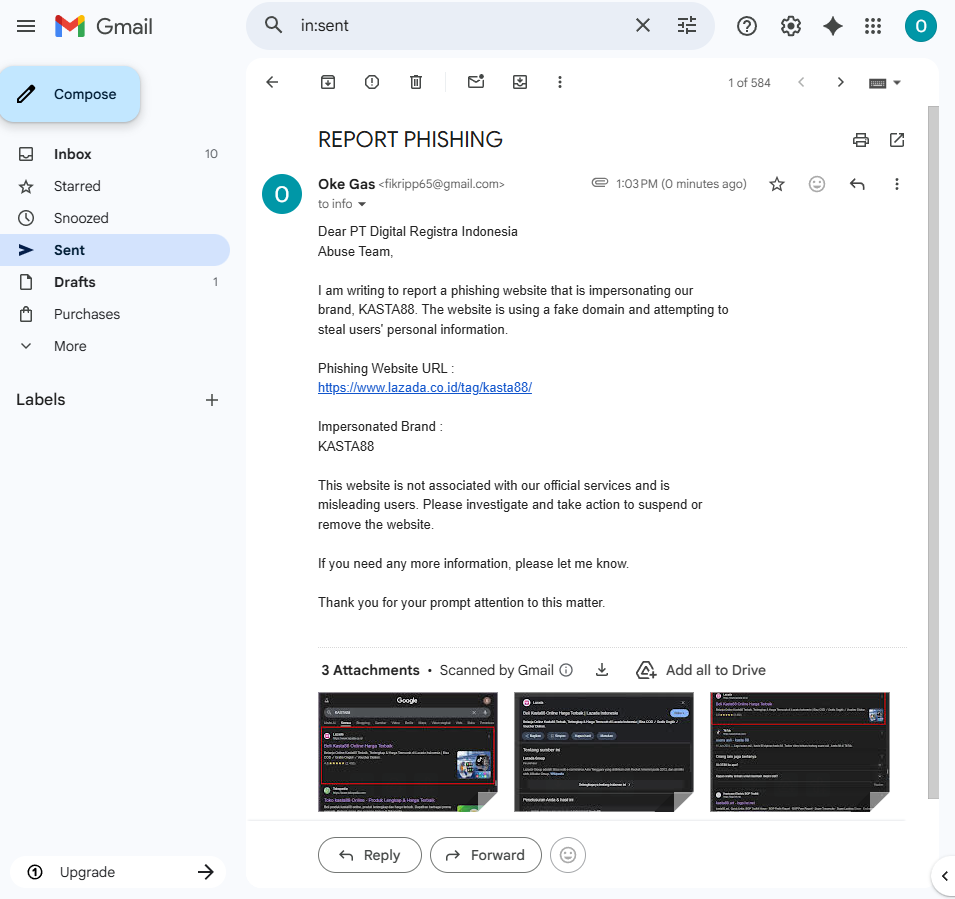This screenshot has width=955, height=899.
Task: Click the Compose button
Action: [x=70, y=94]
